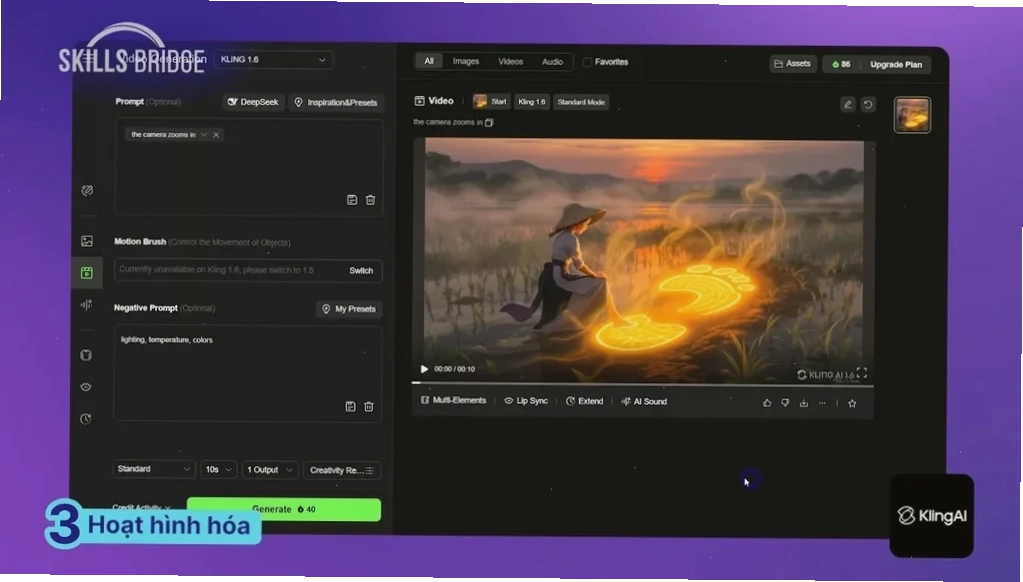The height and width of the screenshot is (582, 1023).
Task: Open the KLING 1.6 model dropdown
Action: click(273, 60)
